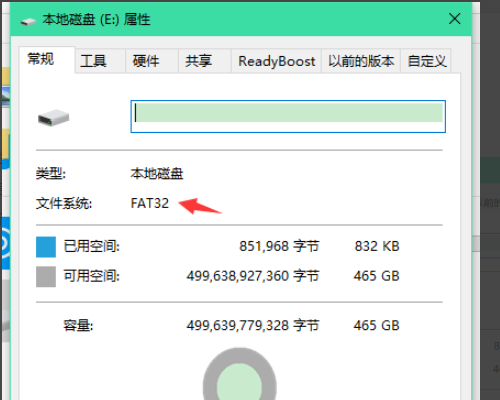Click the 499,638,927,360 字节 free space value

[253, 276]
